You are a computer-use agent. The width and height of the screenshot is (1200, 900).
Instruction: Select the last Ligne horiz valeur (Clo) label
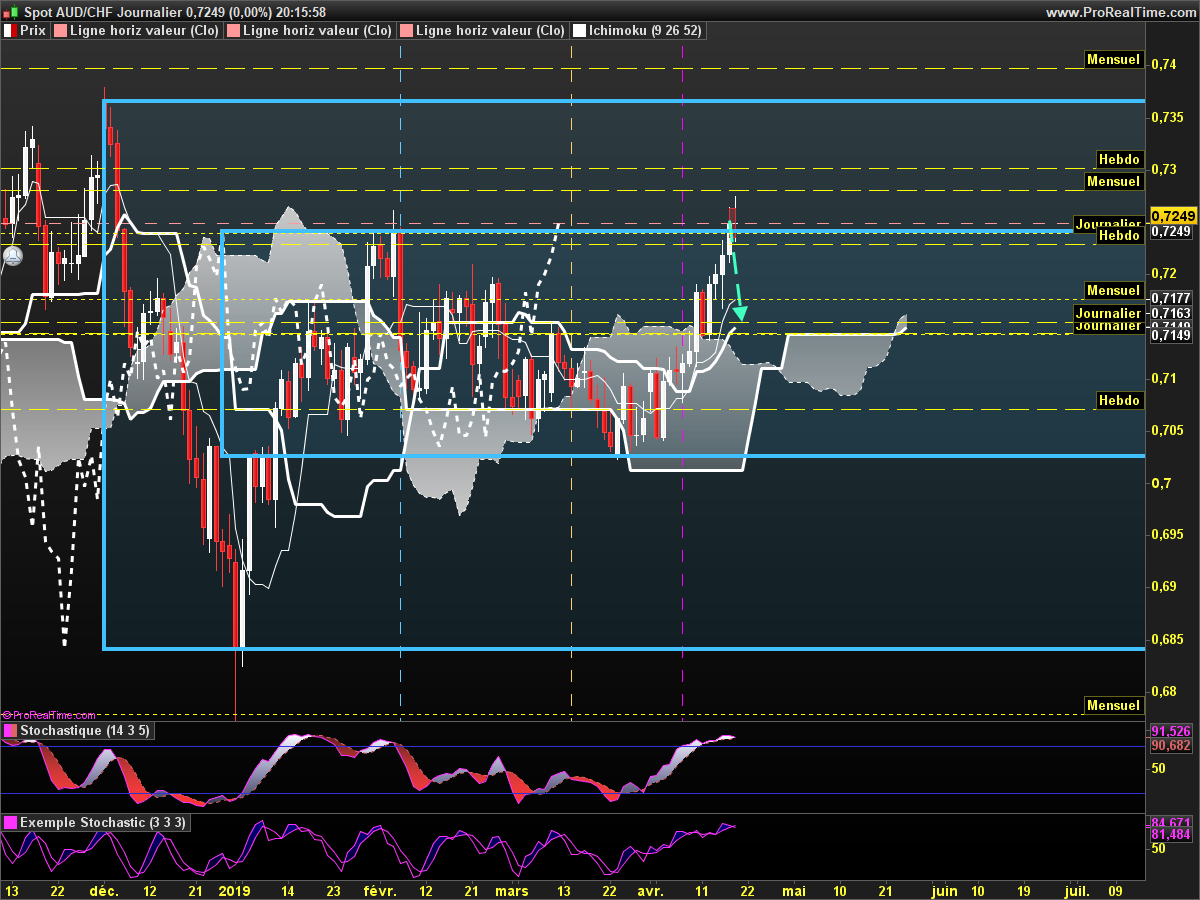point(490,31)
